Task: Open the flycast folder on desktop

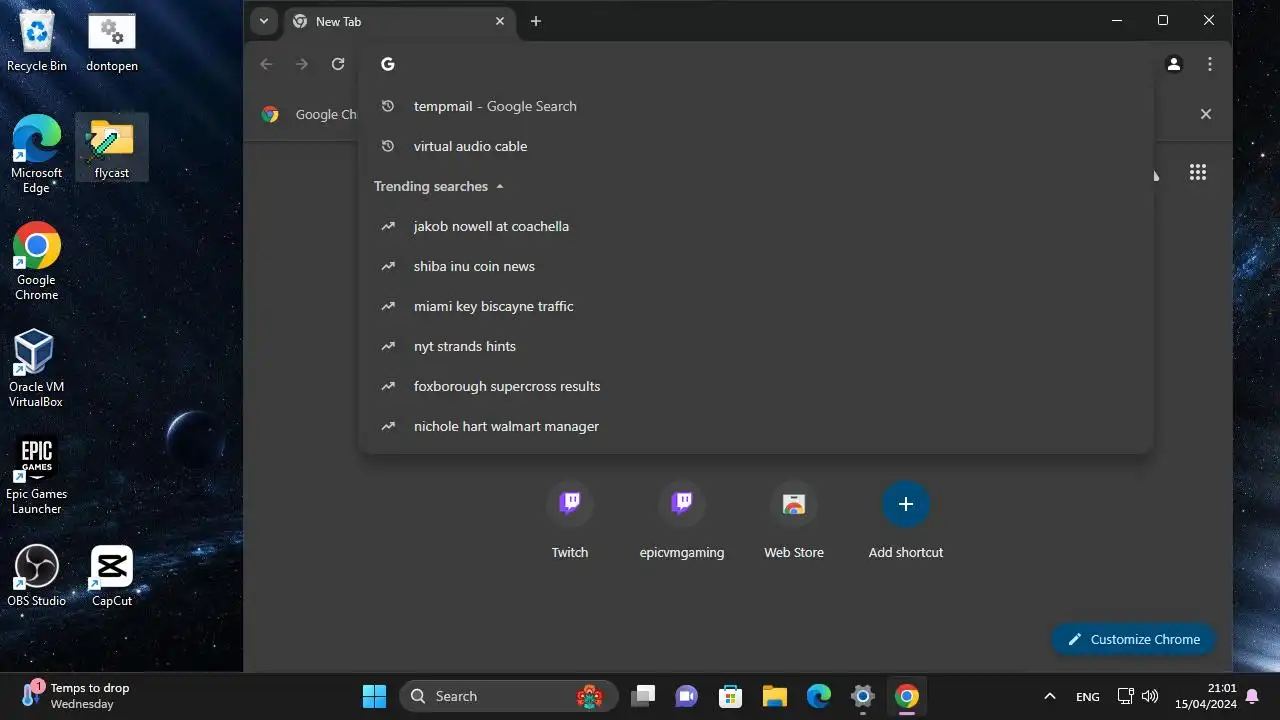Action: tap(112, 147)
